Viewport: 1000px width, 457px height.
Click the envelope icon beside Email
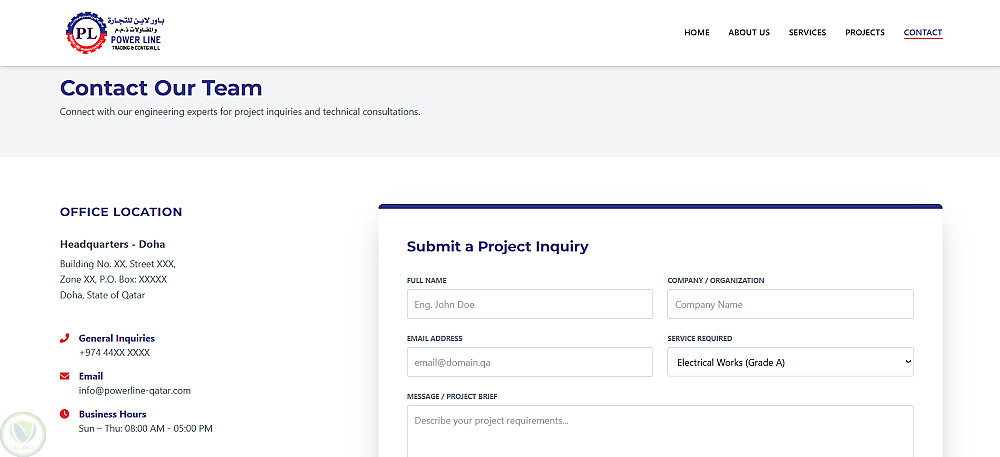tap(65, 376)
